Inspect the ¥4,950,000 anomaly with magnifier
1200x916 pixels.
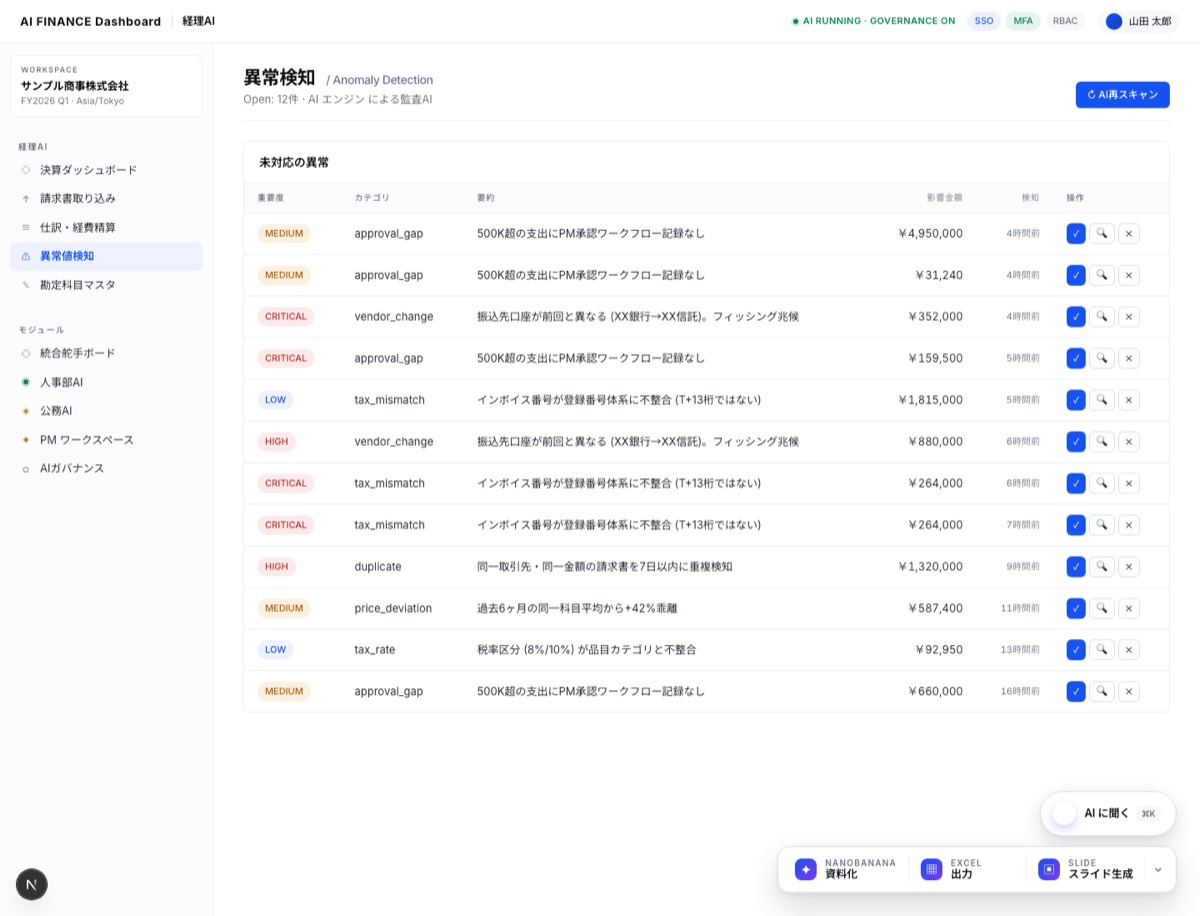coord(1102,233)
